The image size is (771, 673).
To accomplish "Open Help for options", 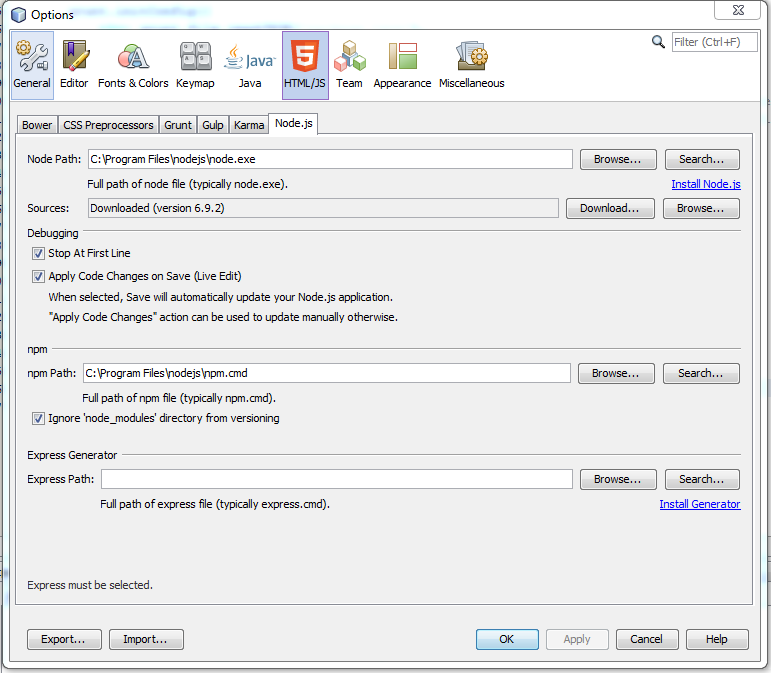I will [717, 640].
